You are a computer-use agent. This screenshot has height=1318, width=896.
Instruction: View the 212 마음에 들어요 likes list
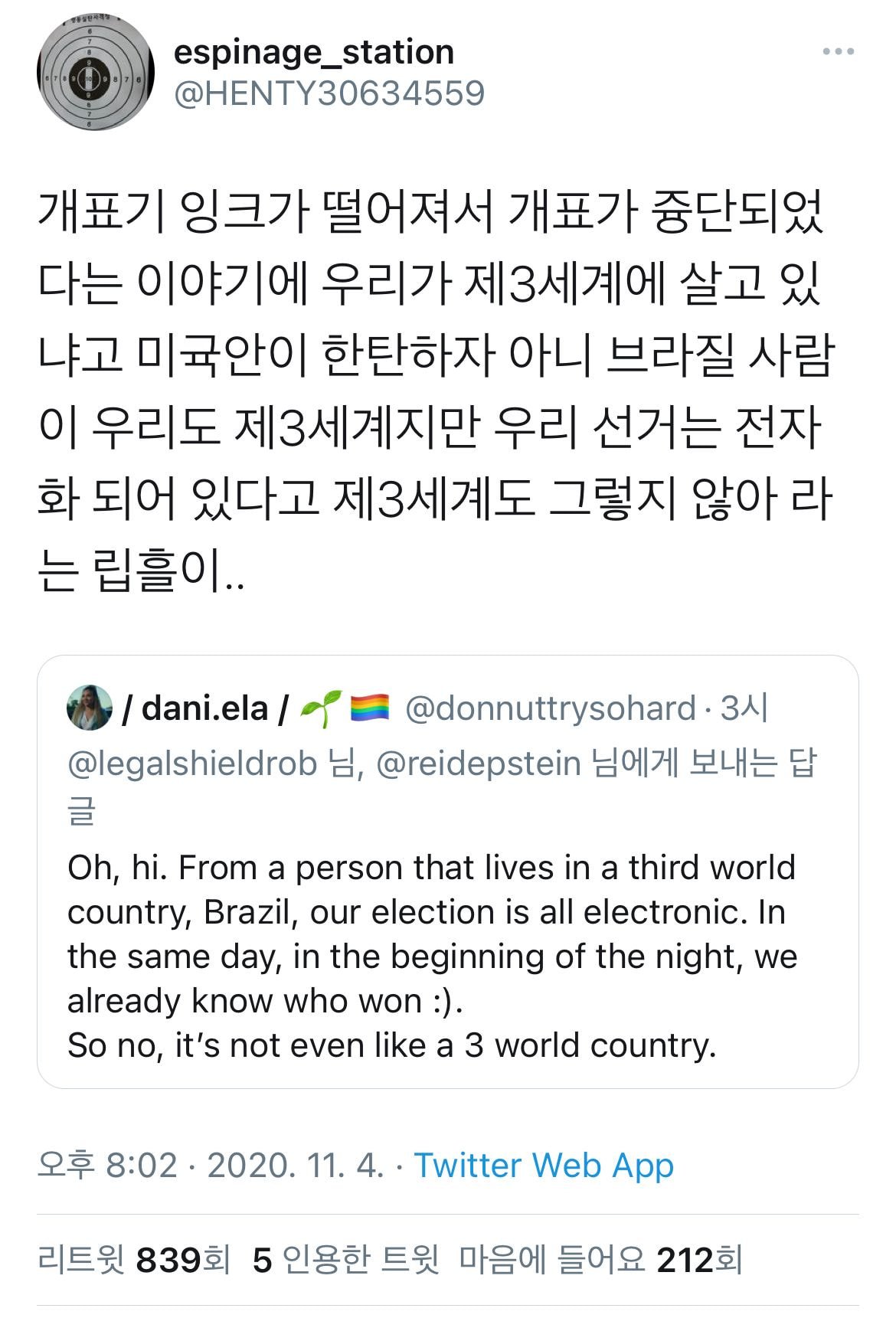(x=600, y=1260)
